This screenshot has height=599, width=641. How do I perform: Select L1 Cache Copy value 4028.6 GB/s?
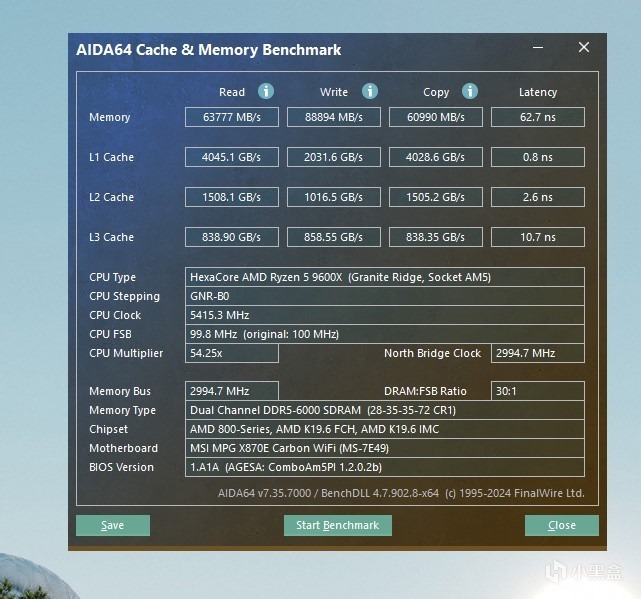click(x=436, y=157)
